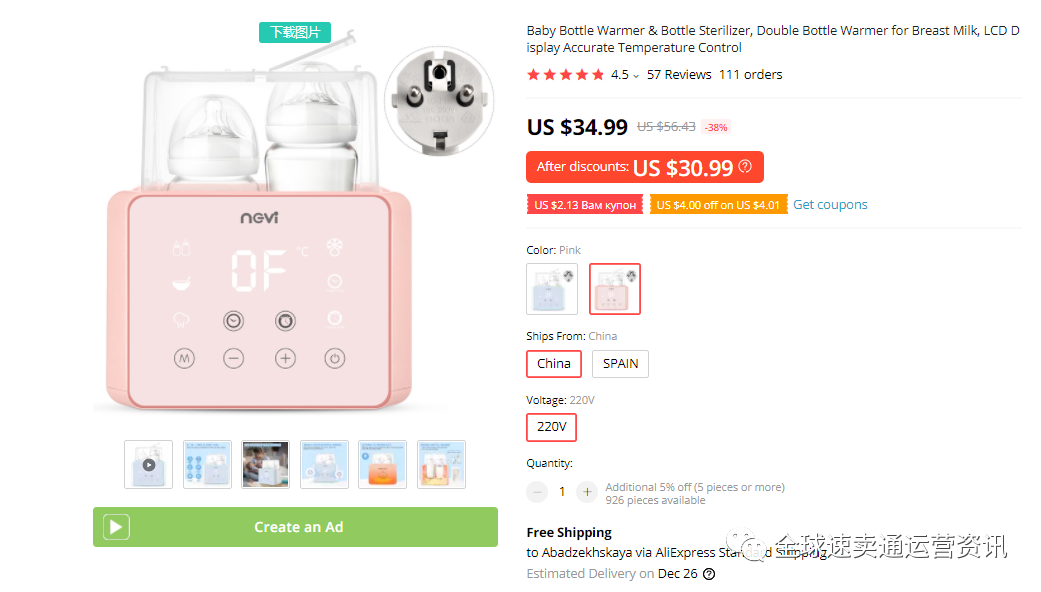This screenshot has width=1041, height=592.
Task: Open the 57 Reviews link
Action: [x=679, y=75]
